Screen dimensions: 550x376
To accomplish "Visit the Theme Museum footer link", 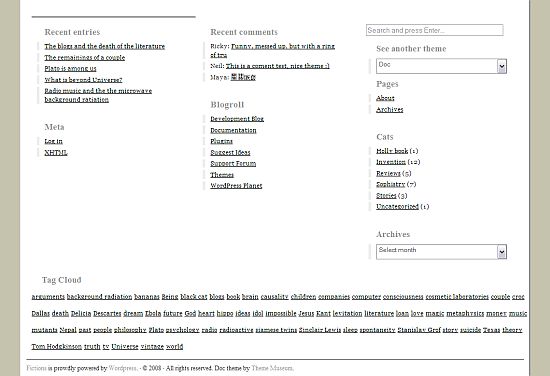I will tap(272, 368).
